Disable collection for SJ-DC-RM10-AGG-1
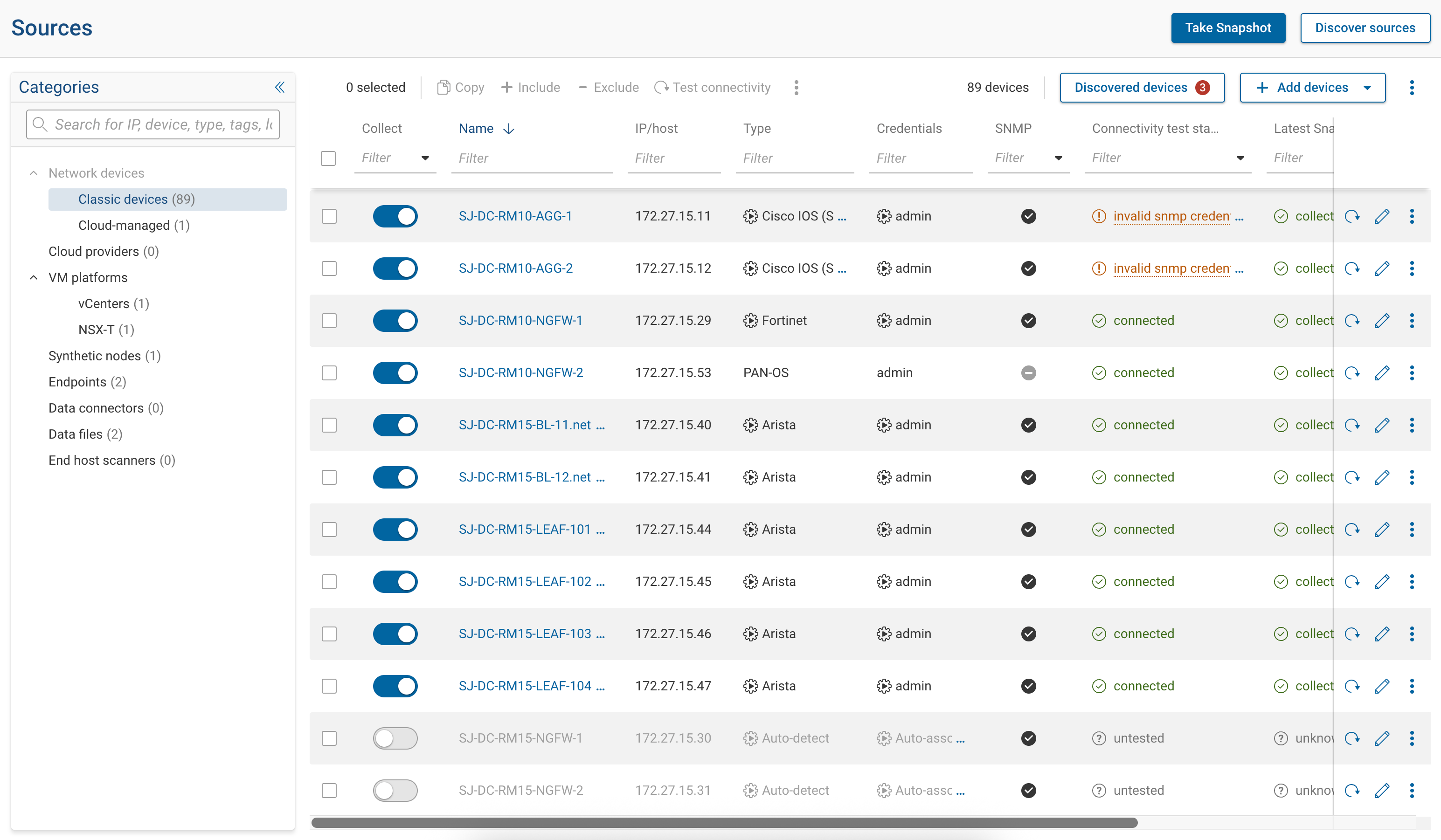The width and height of the screenshot is (1441, 840). tap(395, 216)
